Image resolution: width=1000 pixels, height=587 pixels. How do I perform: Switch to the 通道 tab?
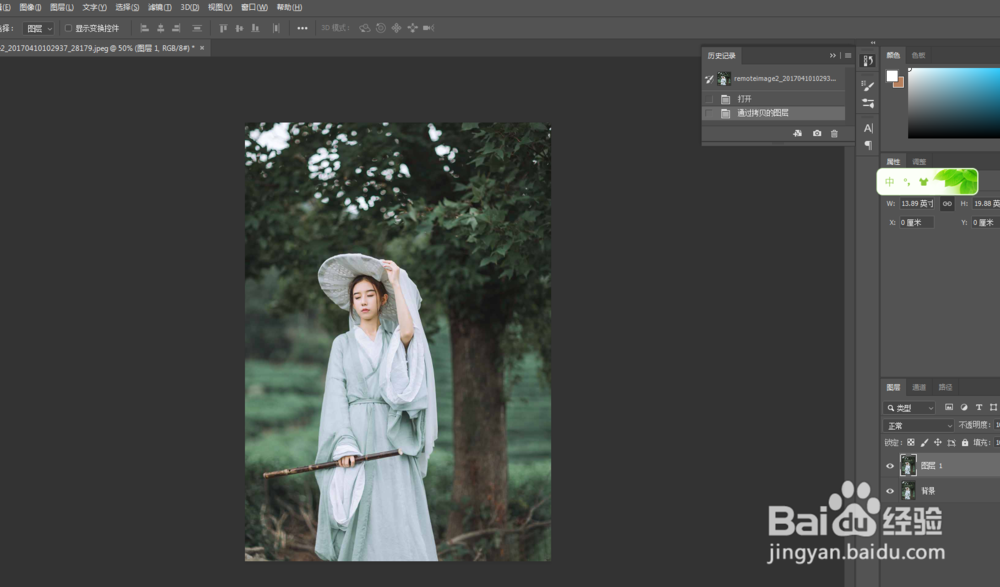[918, 387]
